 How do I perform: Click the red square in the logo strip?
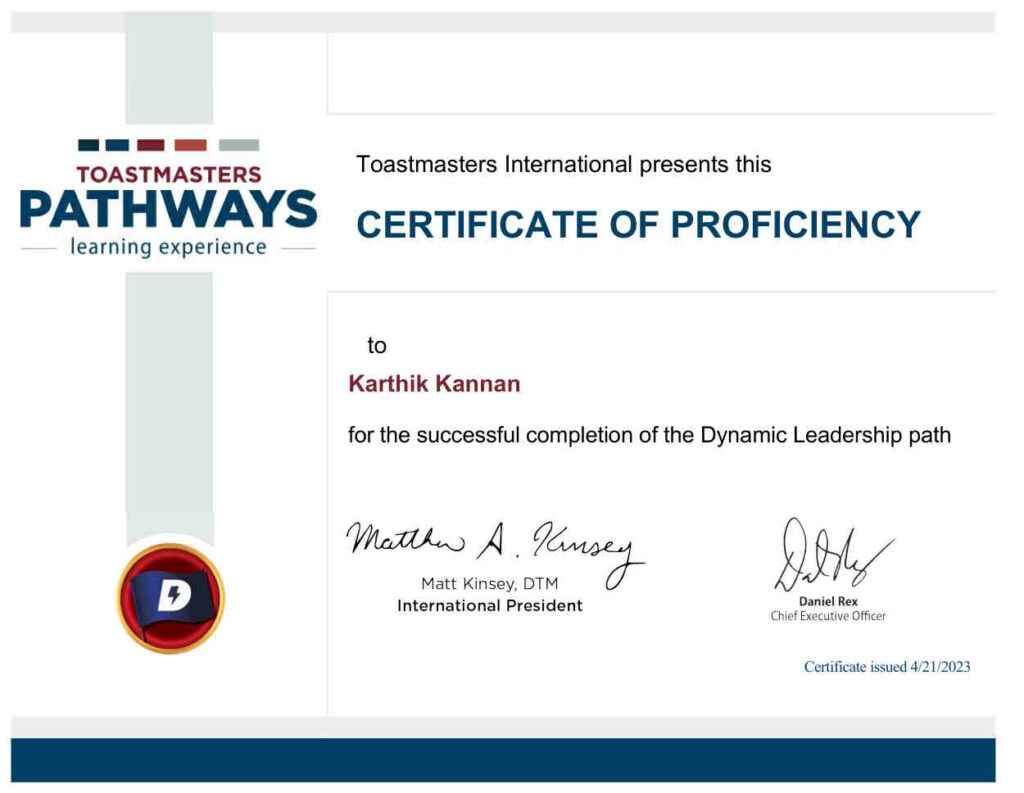pyautogui.click(x=190, y=144)
